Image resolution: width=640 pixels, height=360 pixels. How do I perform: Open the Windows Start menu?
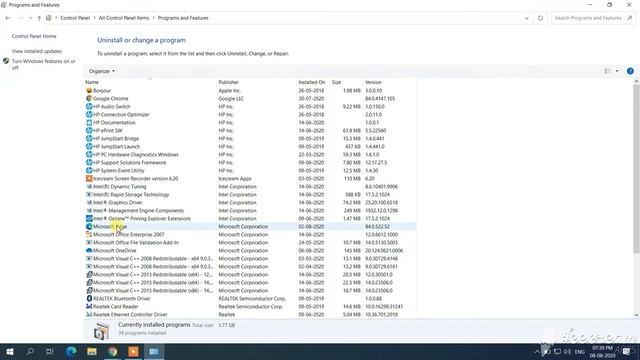click(10, 351)
